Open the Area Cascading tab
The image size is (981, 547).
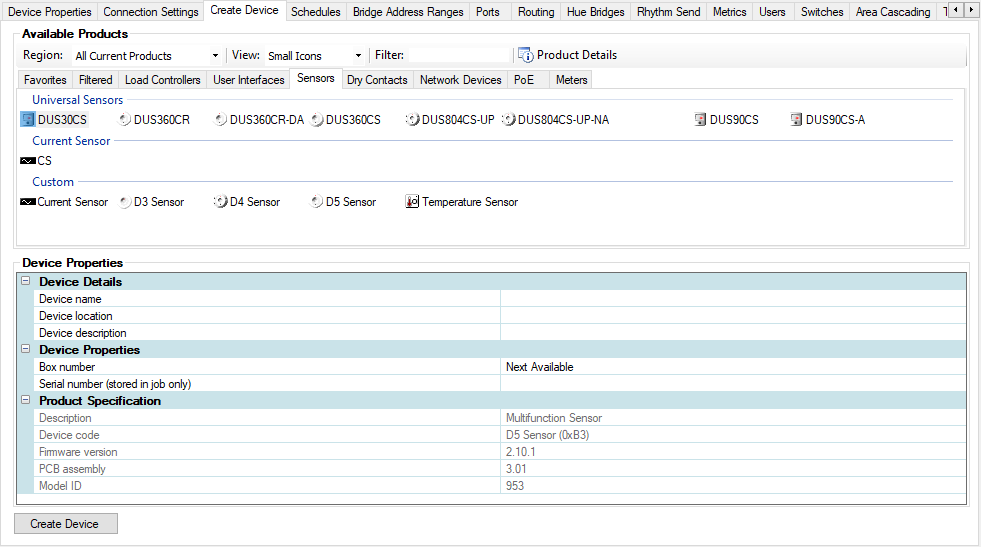coord(893,12)
